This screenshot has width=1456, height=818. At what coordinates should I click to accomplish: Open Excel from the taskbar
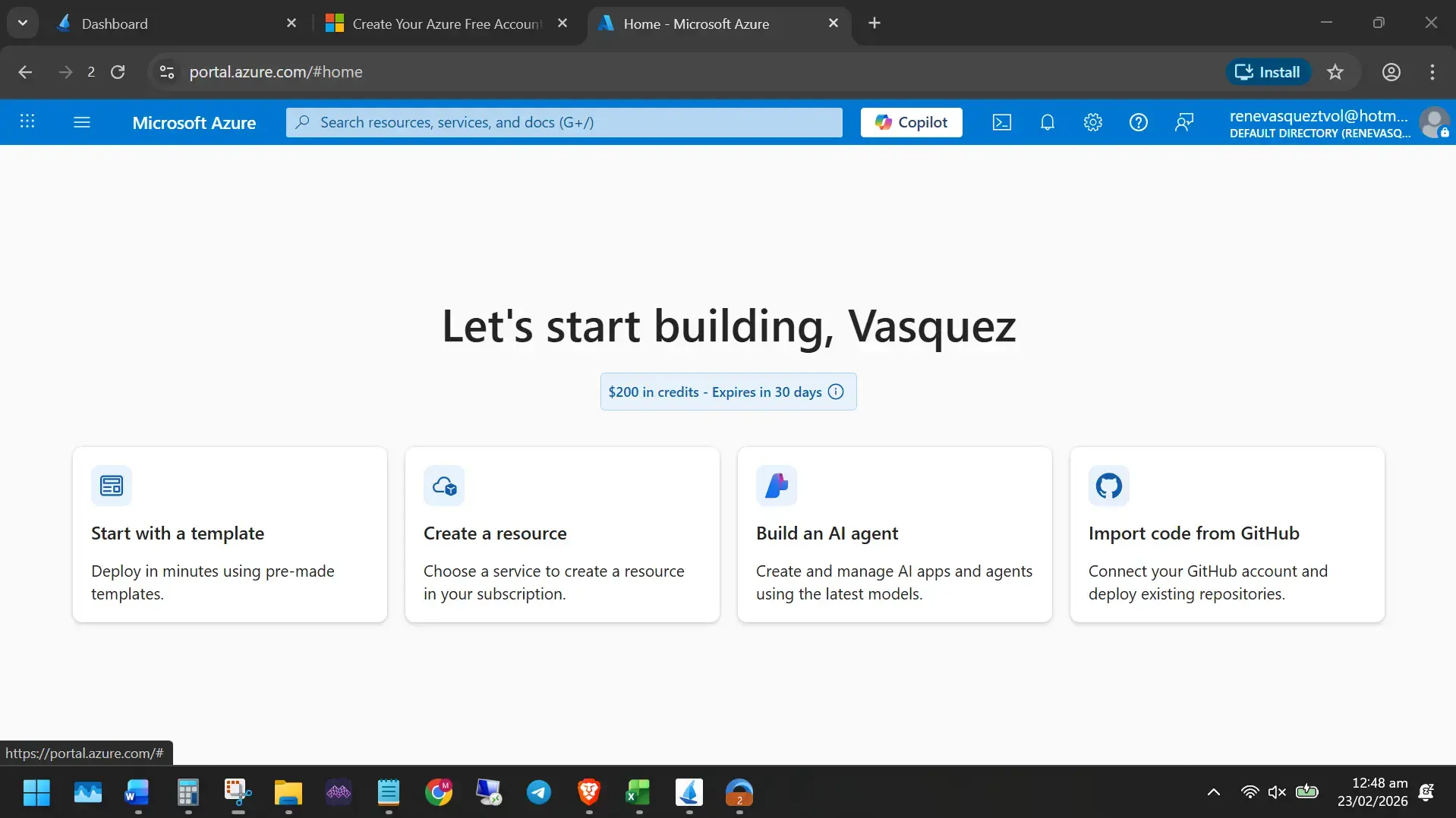click(x=638, y=793)
